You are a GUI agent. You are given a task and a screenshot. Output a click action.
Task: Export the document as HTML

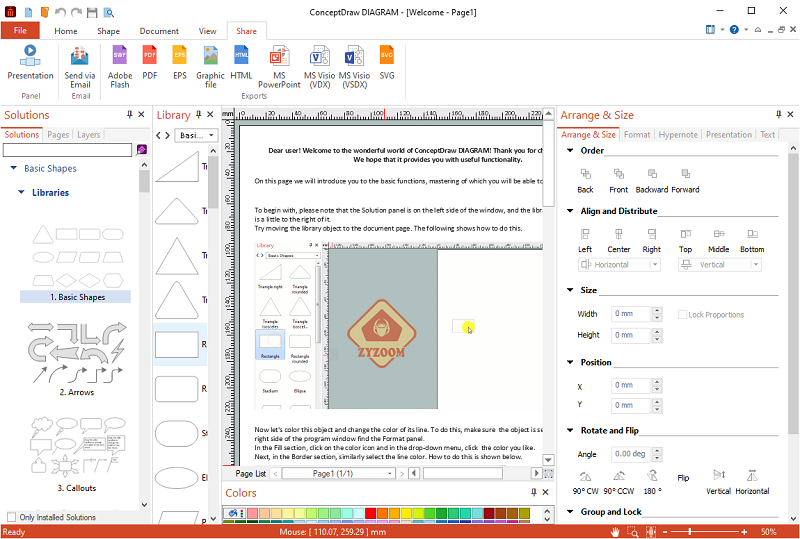241,63
